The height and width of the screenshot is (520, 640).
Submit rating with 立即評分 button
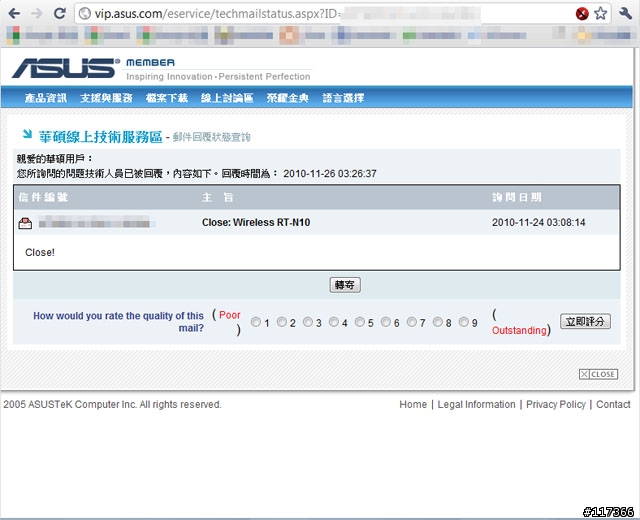point(585,321)
